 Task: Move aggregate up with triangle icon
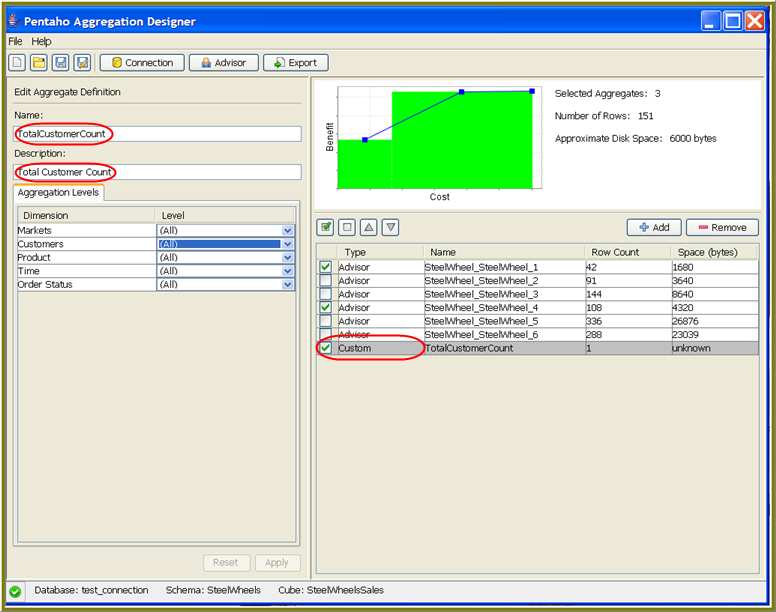pyautogui.click(x=369, y=228)
